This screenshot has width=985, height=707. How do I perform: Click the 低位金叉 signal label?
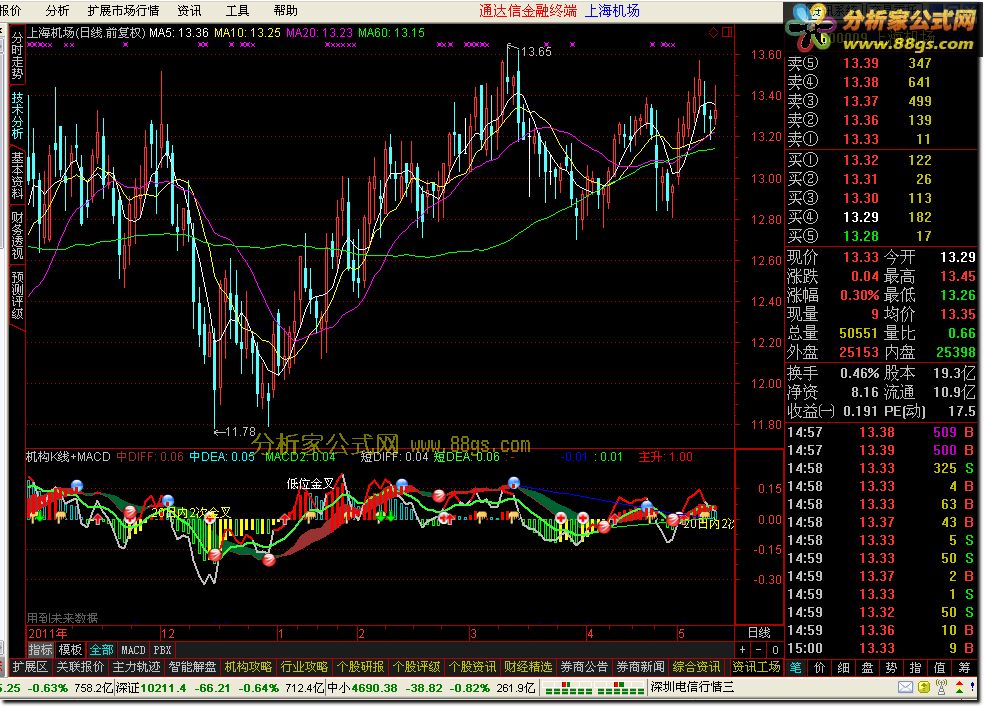coord(310,483)
